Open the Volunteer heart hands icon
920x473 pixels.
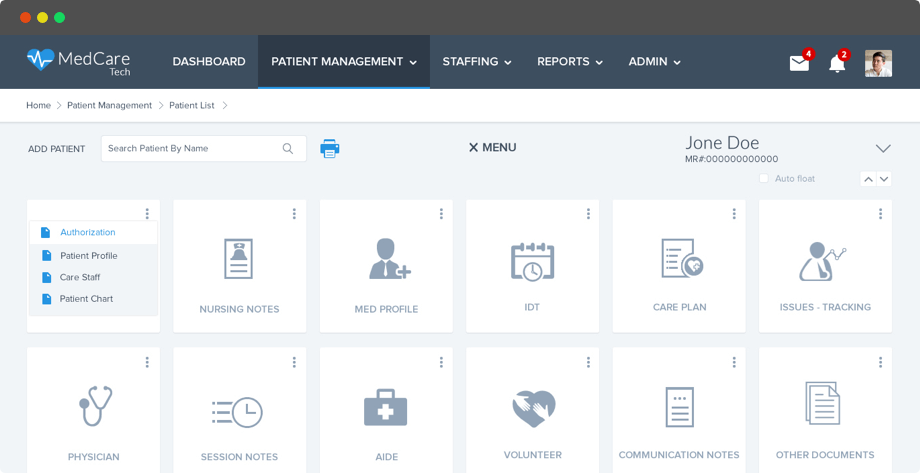pyautogui.click(x=533, y=408)
